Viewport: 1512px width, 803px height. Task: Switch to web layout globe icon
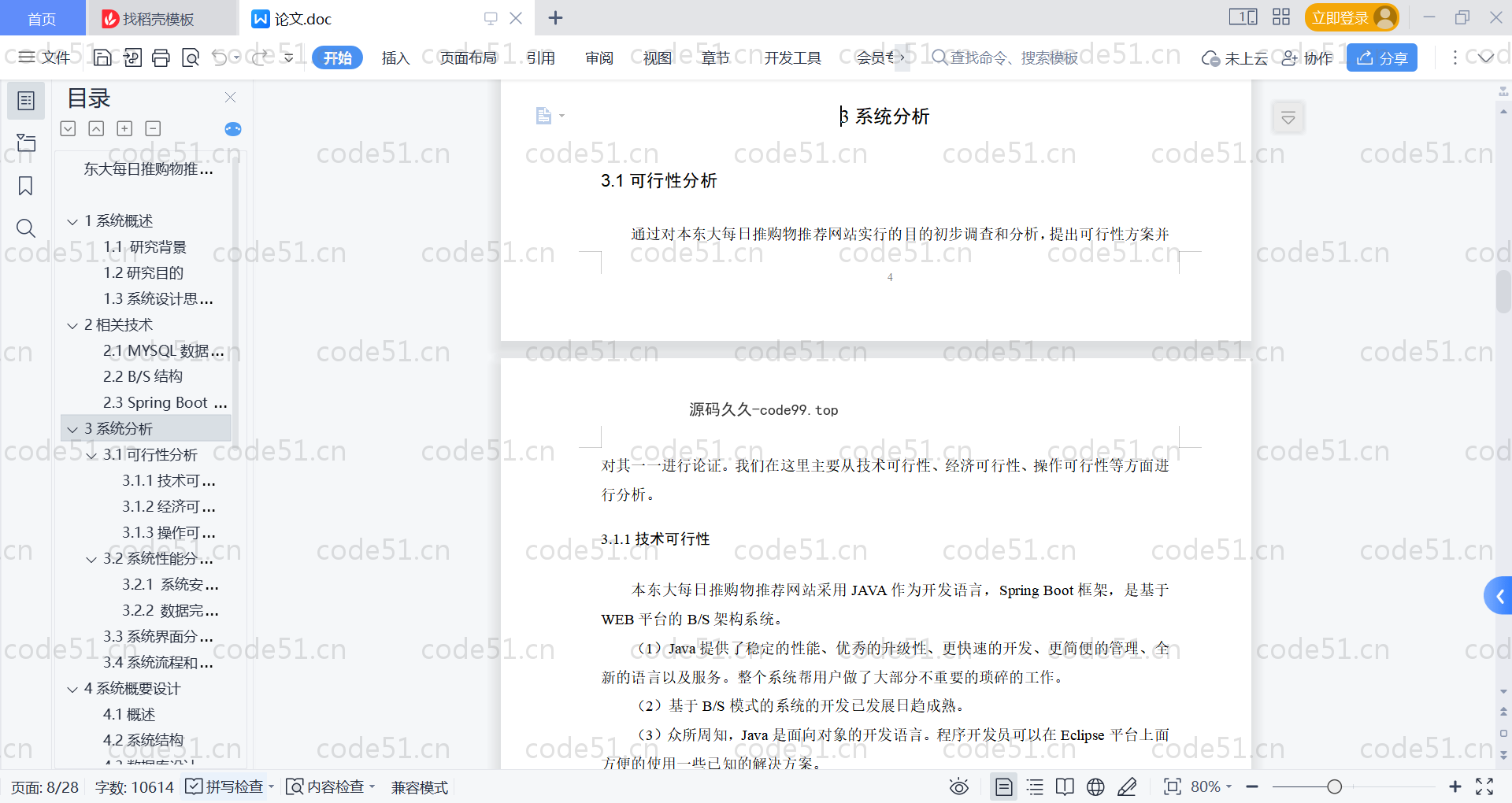[1095, 786]
